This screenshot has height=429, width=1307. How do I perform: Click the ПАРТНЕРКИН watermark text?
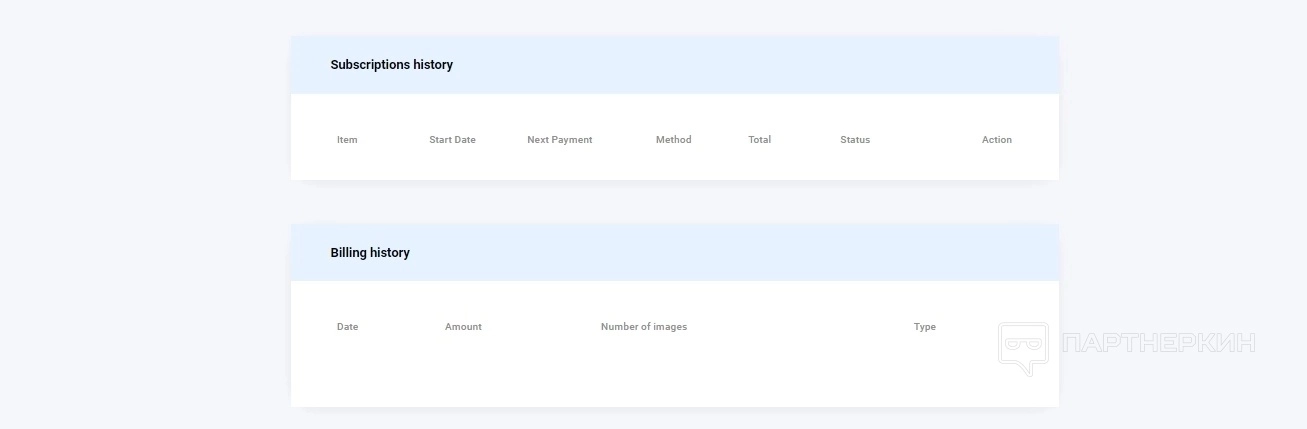pyautogui.click(x=1158, y=344)
